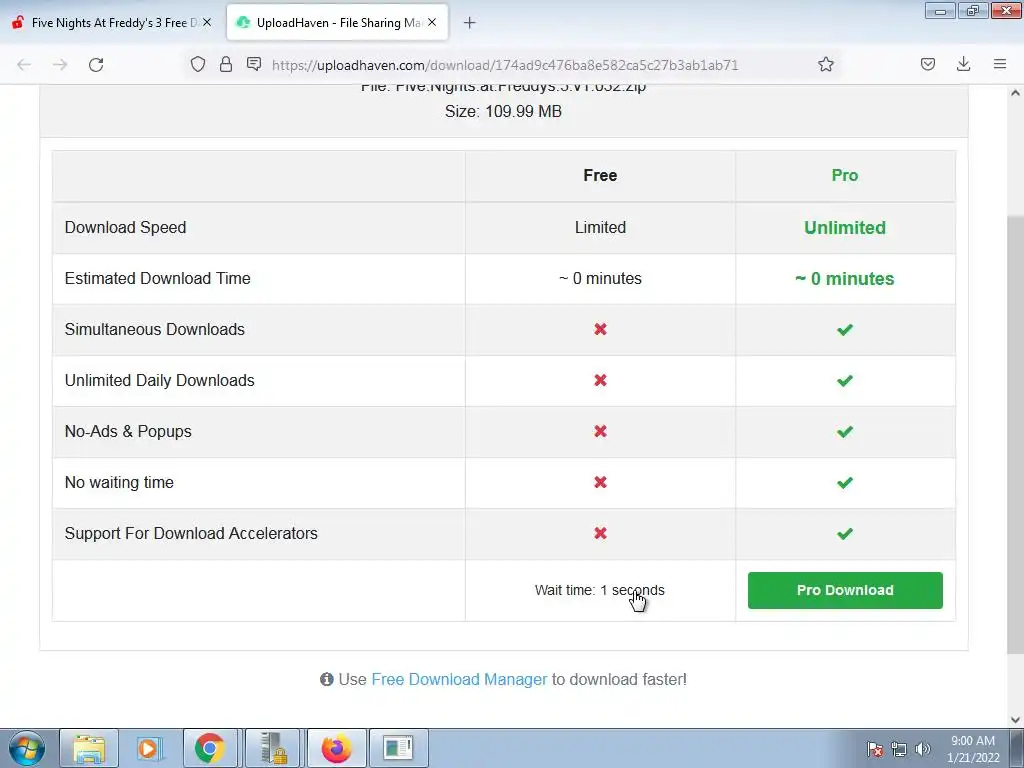
Task: Open the Action Center flag icon
Action: click(875, 749)
